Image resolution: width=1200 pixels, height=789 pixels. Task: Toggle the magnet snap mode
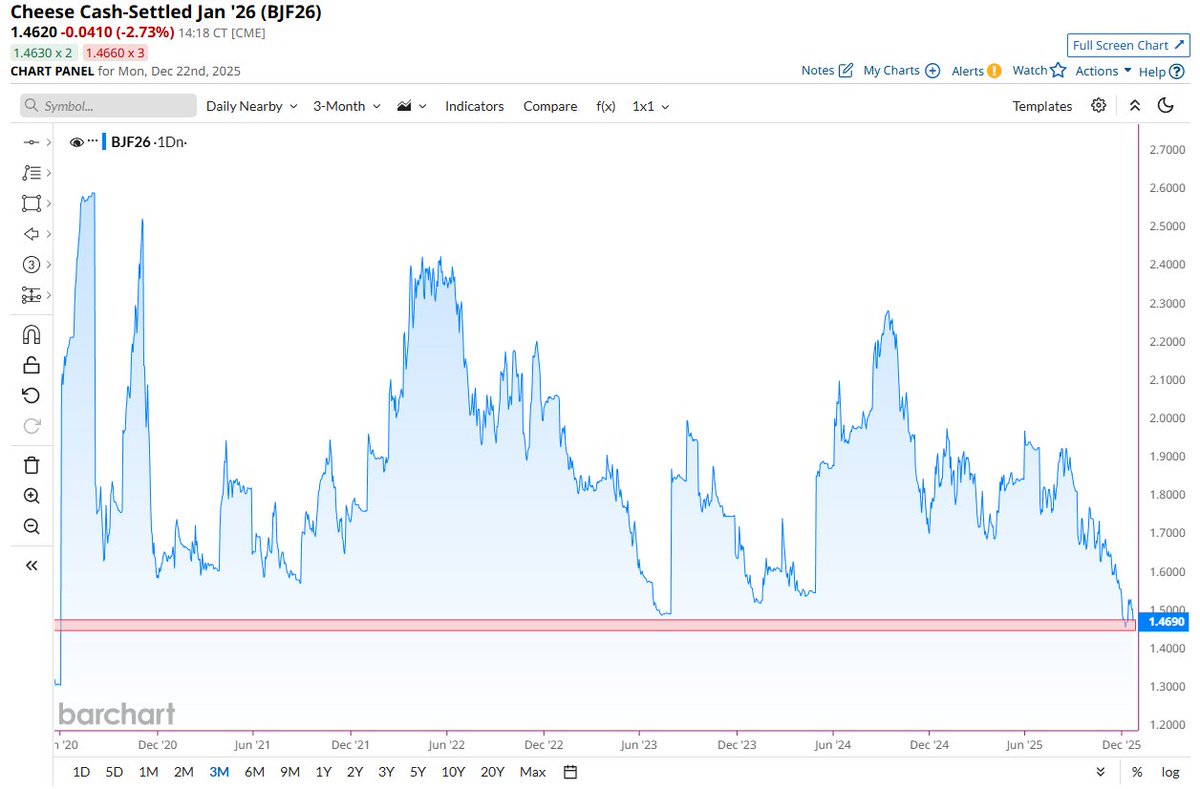click(x=31, y=334)
